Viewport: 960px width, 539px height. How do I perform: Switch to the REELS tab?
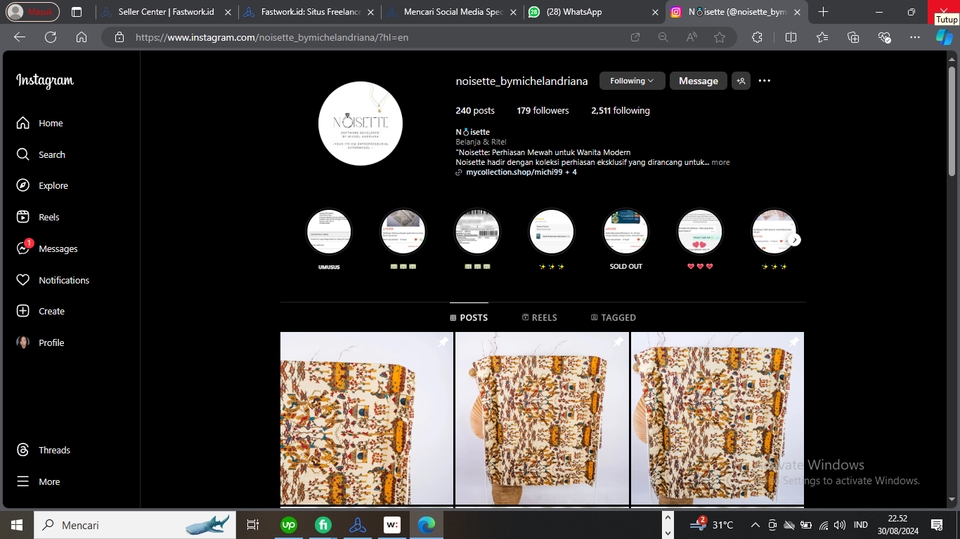539,317
